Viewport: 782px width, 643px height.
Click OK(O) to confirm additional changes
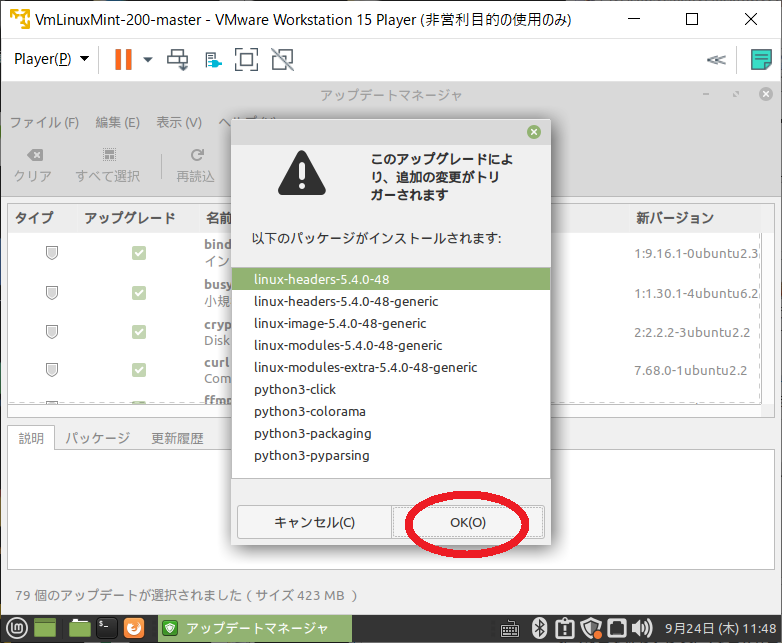tap(468, 522)
